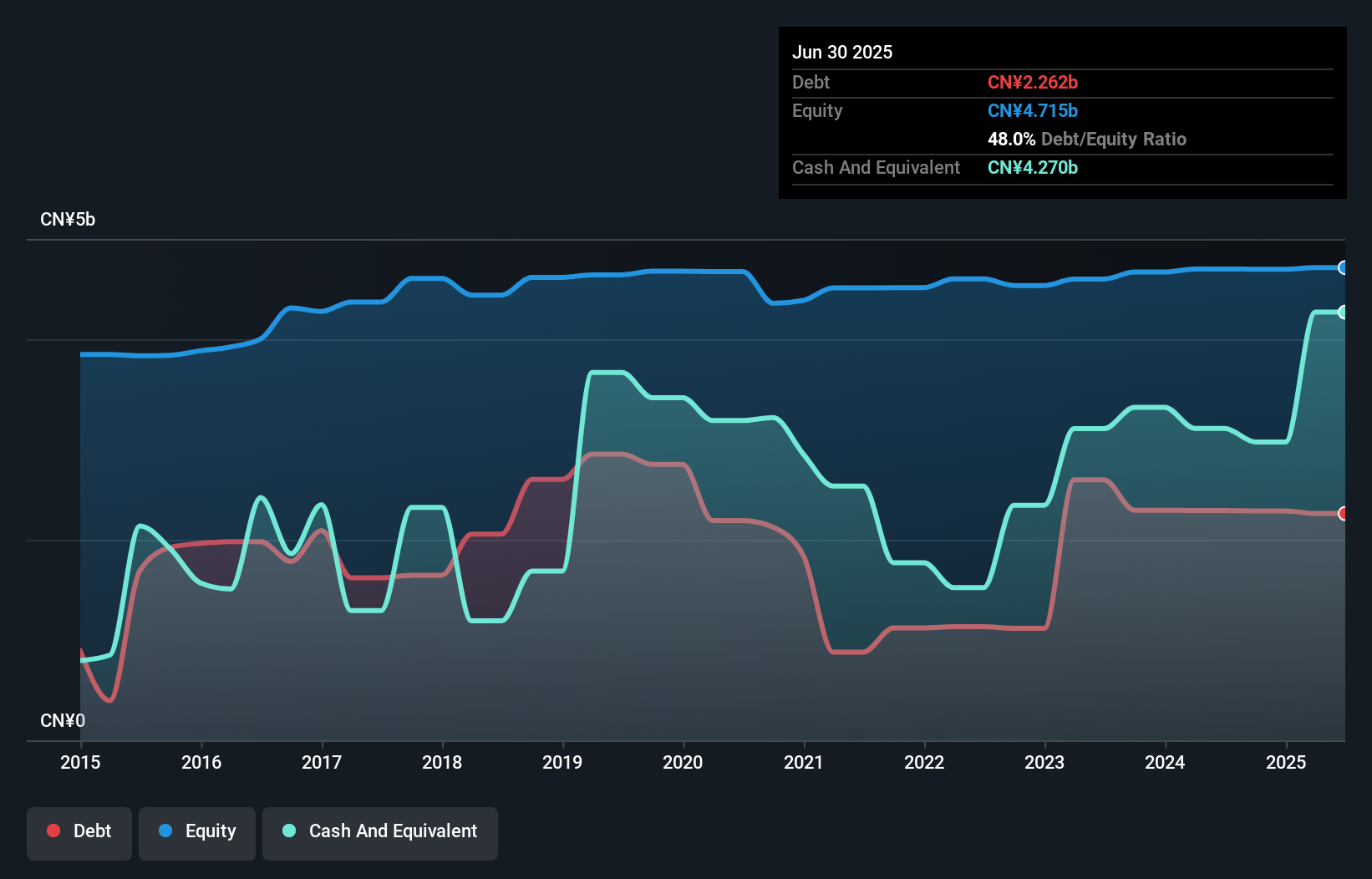
Task: Click the blue Equity legend dot
Action: pos(166,831)
